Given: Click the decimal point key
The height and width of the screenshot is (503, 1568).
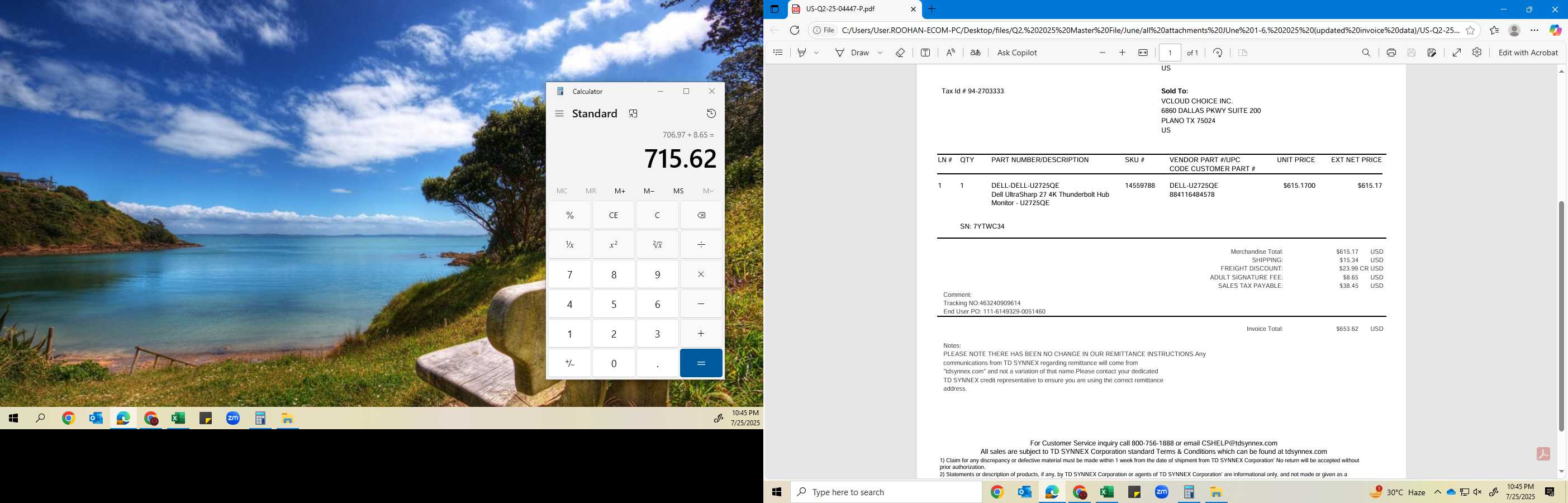Looking at the screenshot, I should point(657,363).
